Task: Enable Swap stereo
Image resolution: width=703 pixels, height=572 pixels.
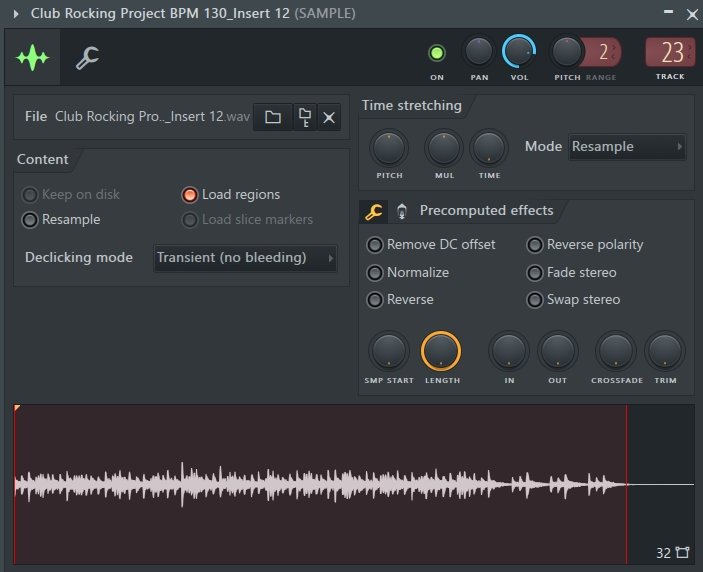Action: tap(574, 299)
